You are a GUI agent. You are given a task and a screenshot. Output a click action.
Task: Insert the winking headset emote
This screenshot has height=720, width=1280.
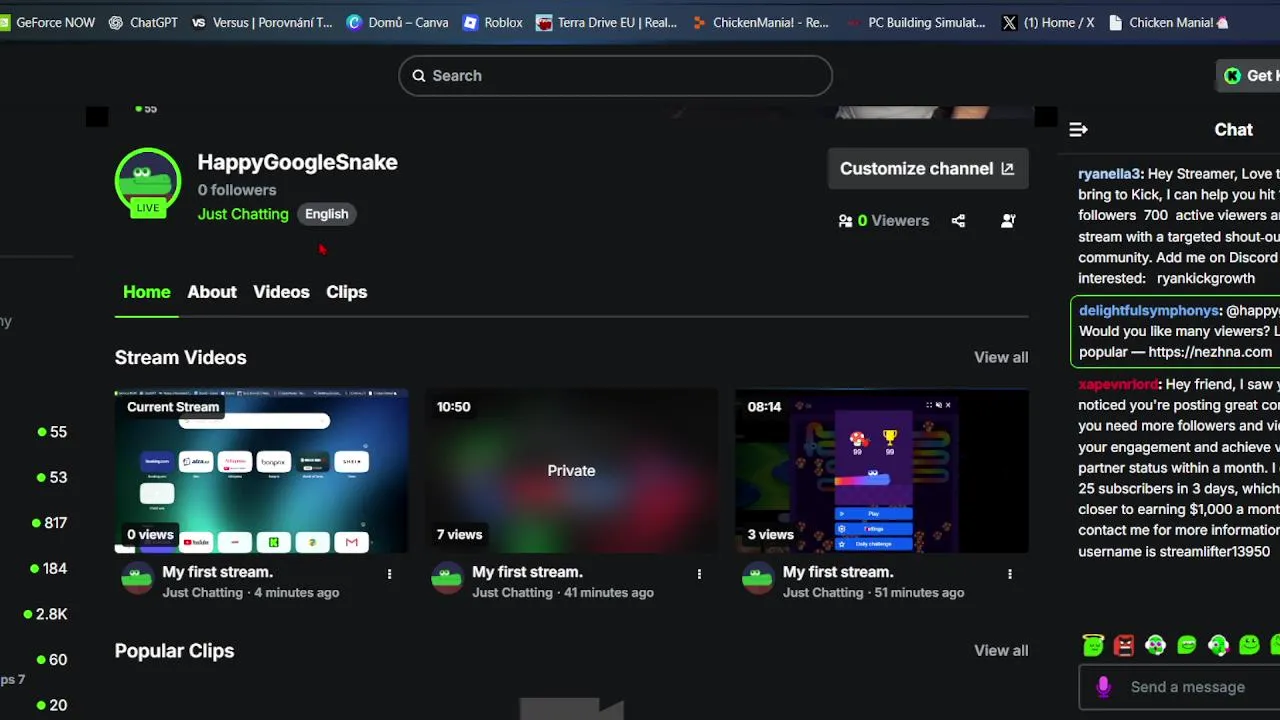click(x=1218, y=645)
